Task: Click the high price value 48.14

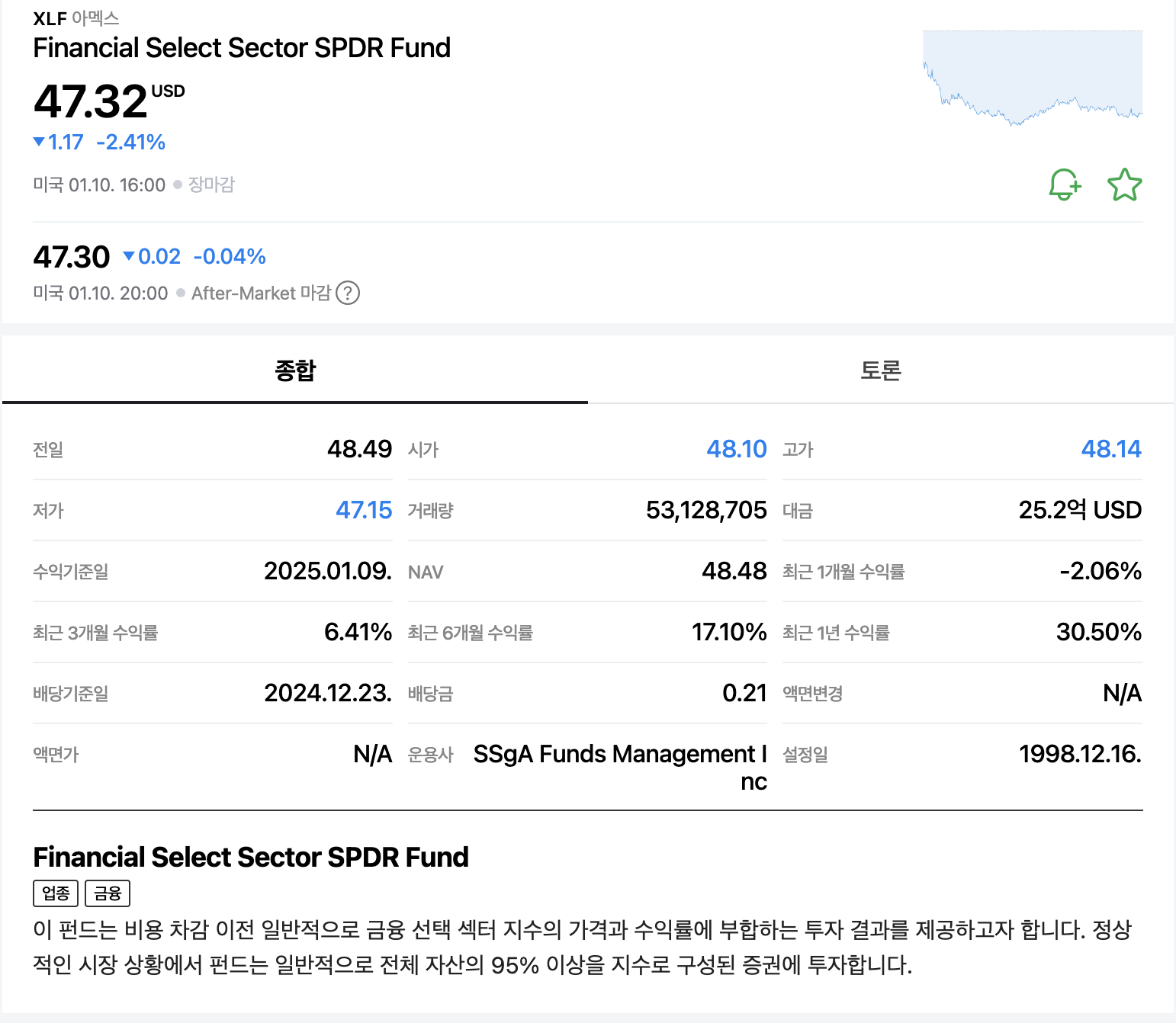Action: click(1111, 449)
